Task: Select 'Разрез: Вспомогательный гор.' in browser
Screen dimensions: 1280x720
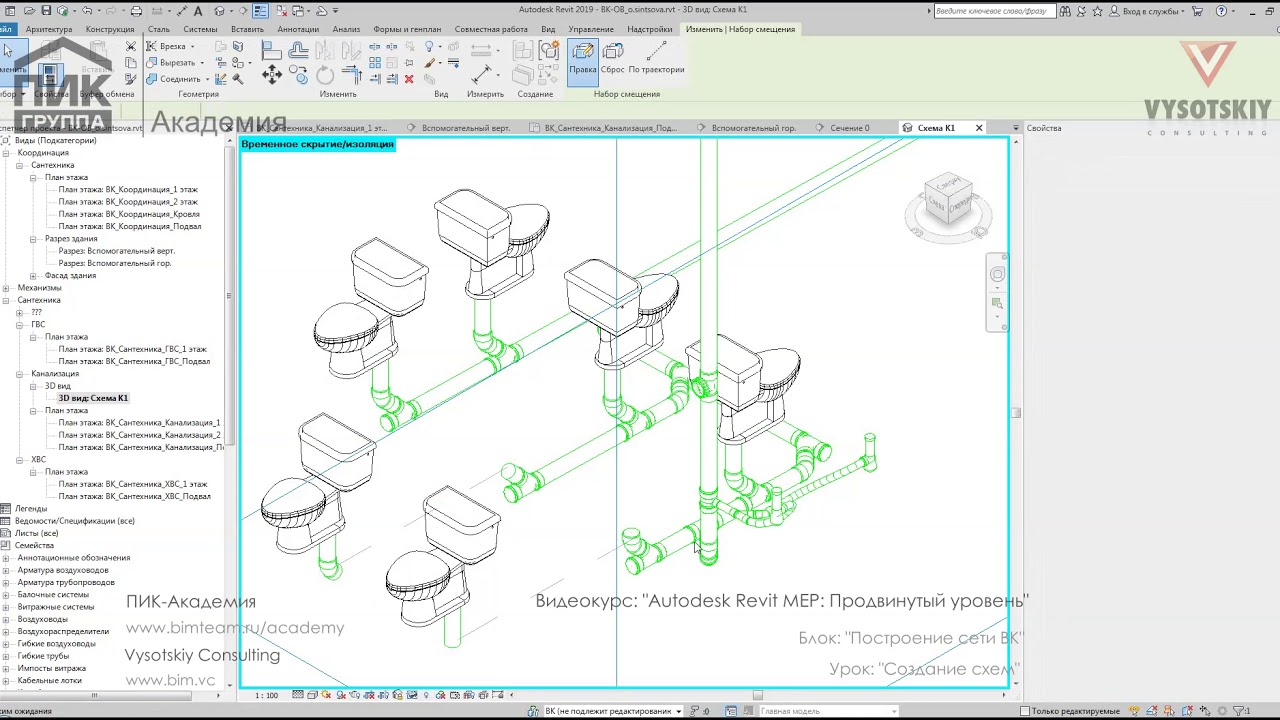Action: click(x=115, y=263)
